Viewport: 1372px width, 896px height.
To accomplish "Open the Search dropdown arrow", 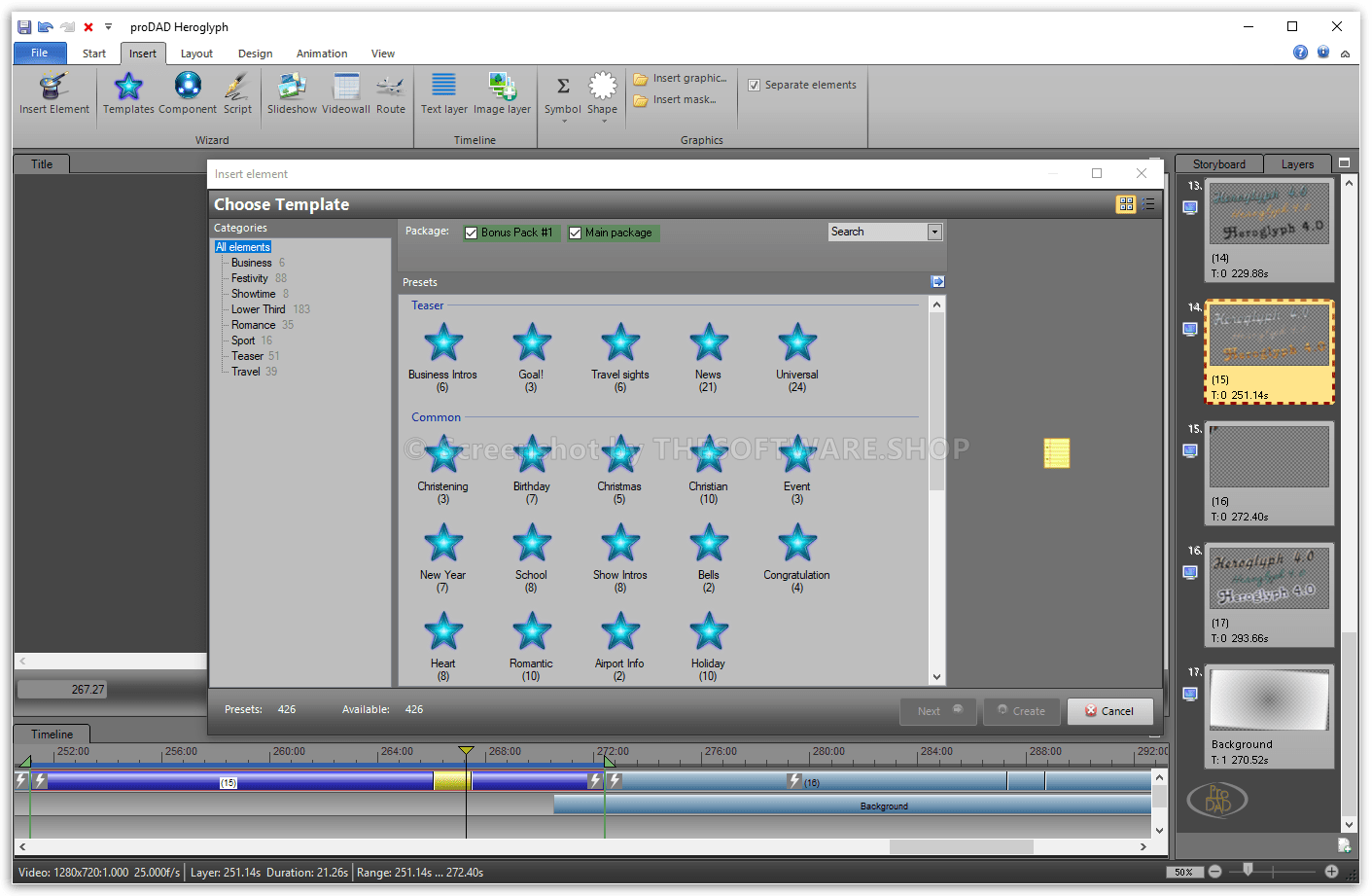I will [934, 233].
